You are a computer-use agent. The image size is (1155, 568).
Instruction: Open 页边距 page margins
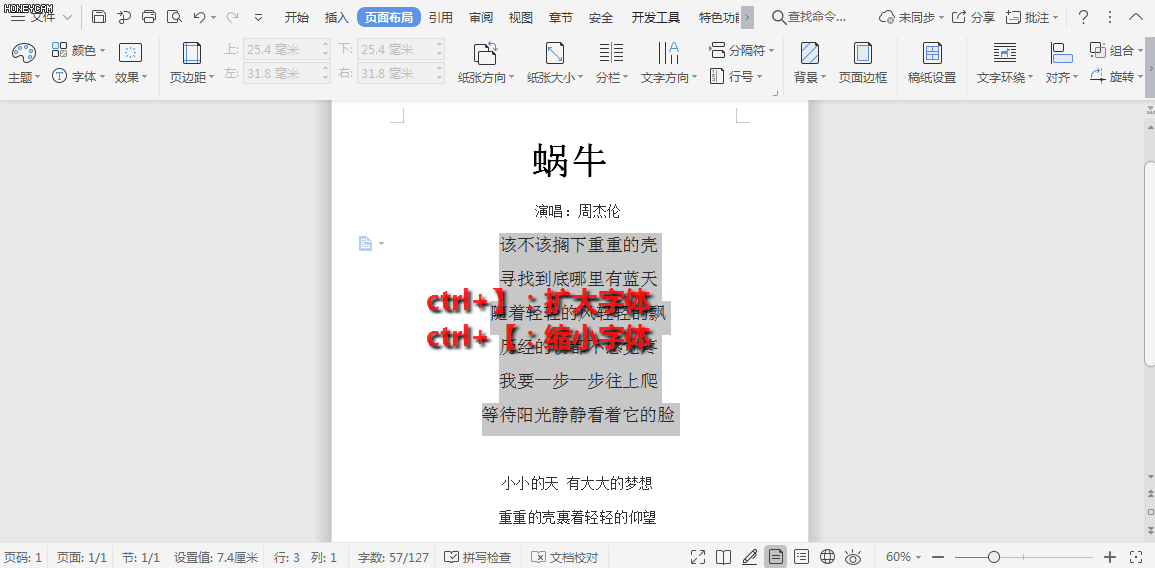pyautogui.click(x=192, y=62)
